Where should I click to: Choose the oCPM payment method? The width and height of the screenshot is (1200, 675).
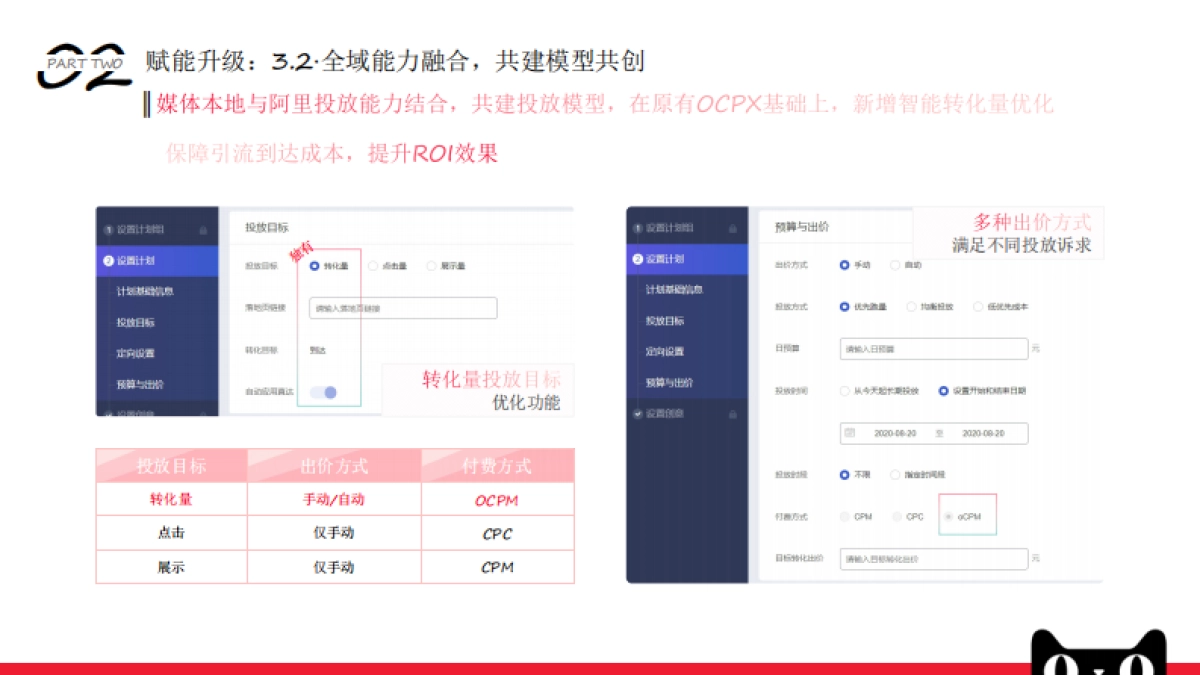point(948,515)
